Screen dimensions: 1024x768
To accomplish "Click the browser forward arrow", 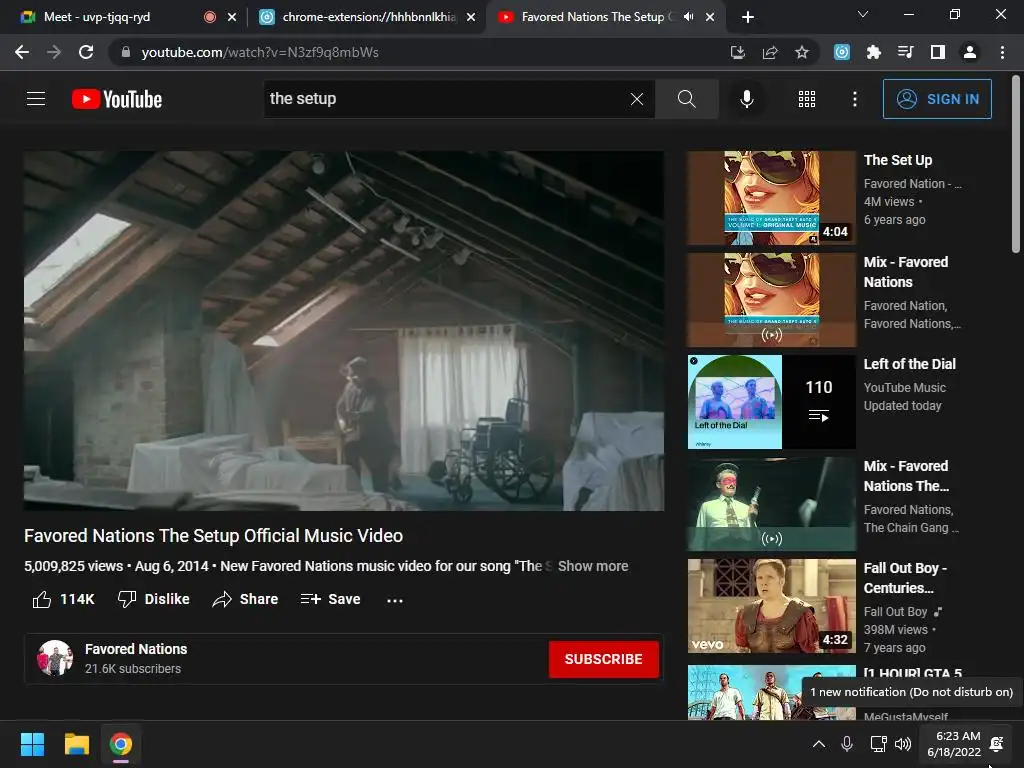I will point(54,52).
